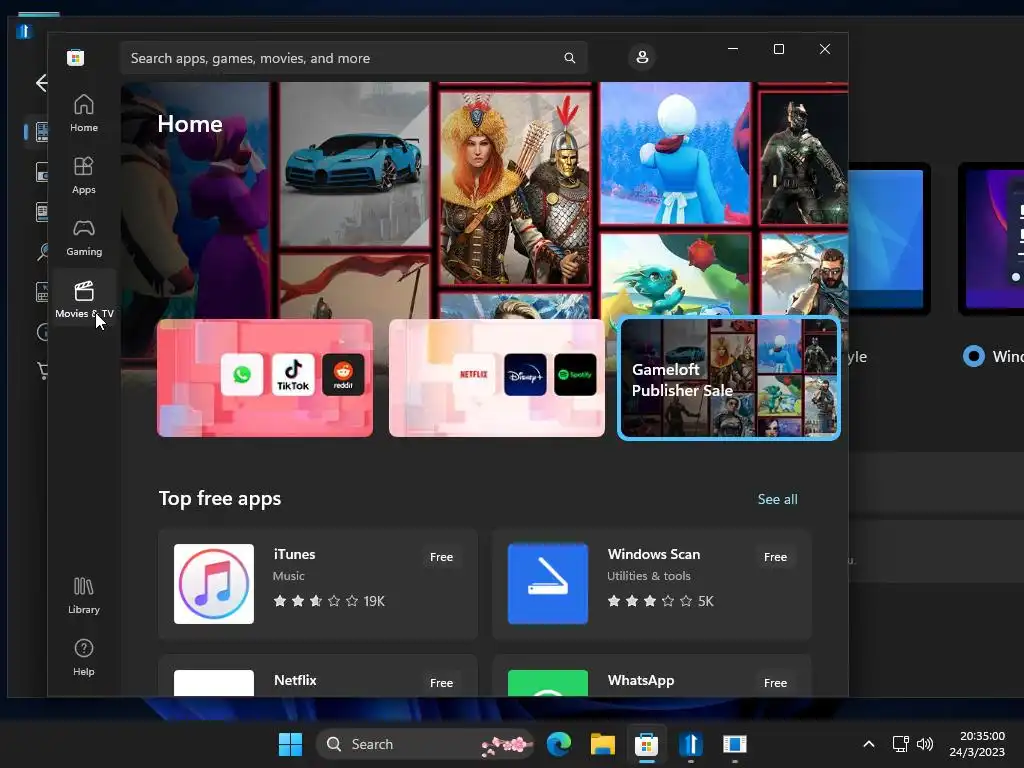Open the user account profile icon
Image resolution: width=1024 pixels, height=768 pixels.
click(642, 57)
